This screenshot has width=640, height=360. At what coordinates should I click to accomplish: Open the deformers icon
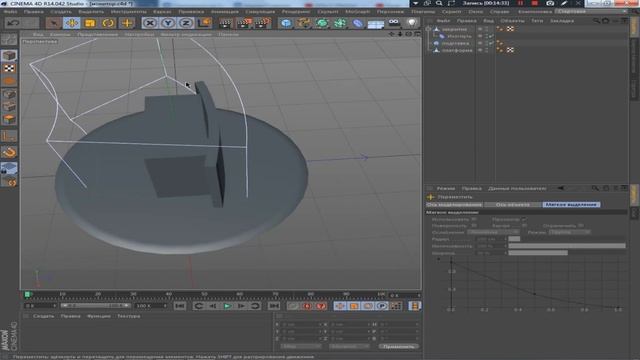point(358,23)
